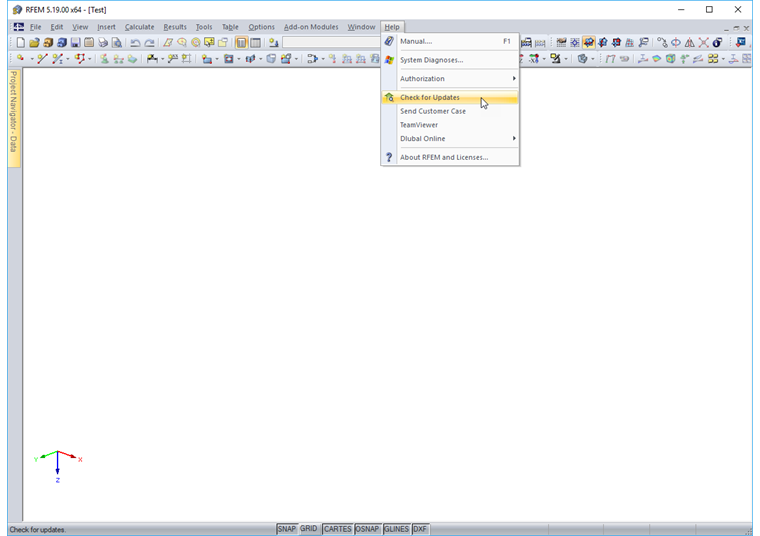
Task: Select Send Customer Case entry
Action: pyautogui.click(x=450, y=111)
